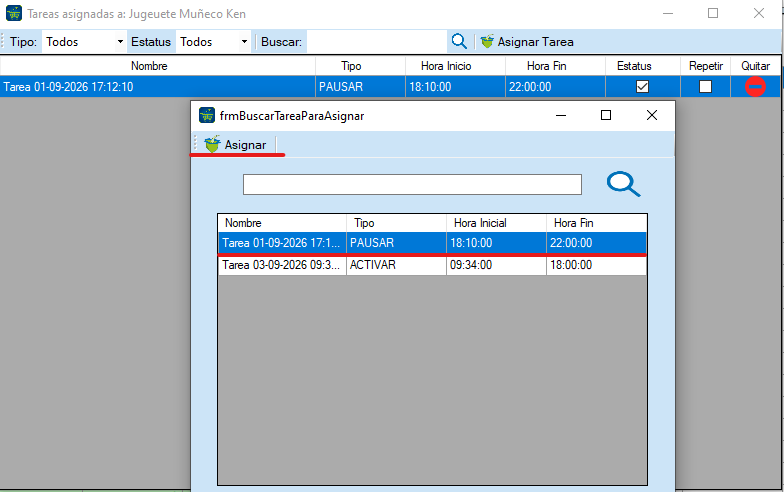The width and height of the screenshot is (784, 492).
Task: Click the Nombre header in the dialog grid
Action: pos(282,223)
